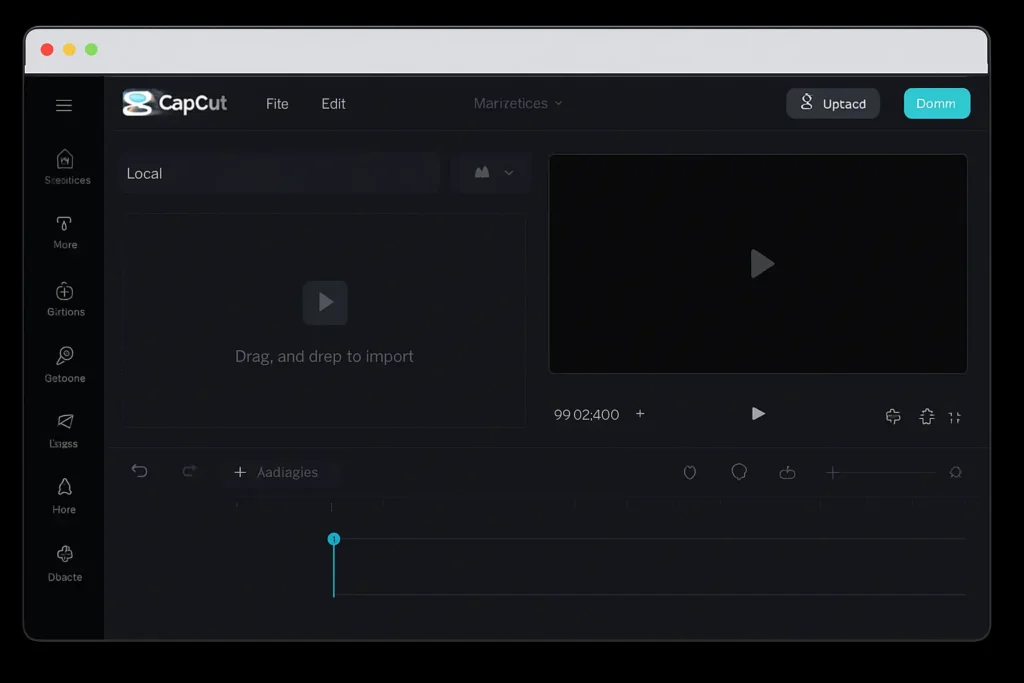Click the timeline zoom slider track
Viewport: 1024px width, 683px height.
[x=885, y=472]
